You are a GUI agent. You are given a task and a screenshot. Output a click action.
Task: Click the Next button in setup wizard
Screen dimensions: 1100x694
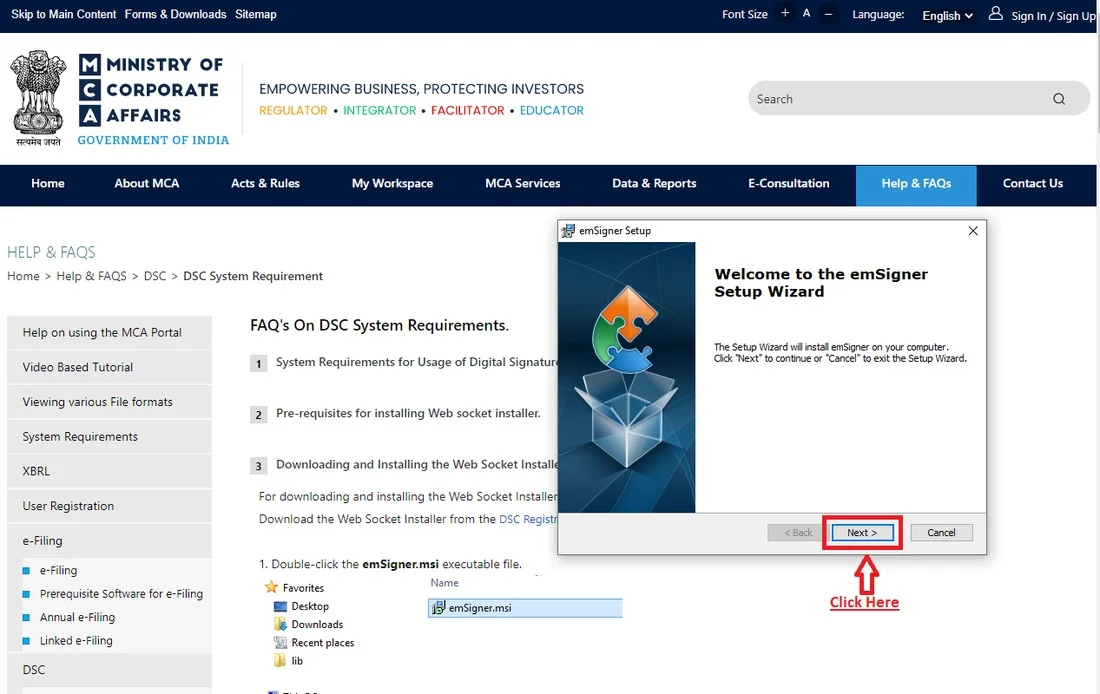[x=862, y=533]
